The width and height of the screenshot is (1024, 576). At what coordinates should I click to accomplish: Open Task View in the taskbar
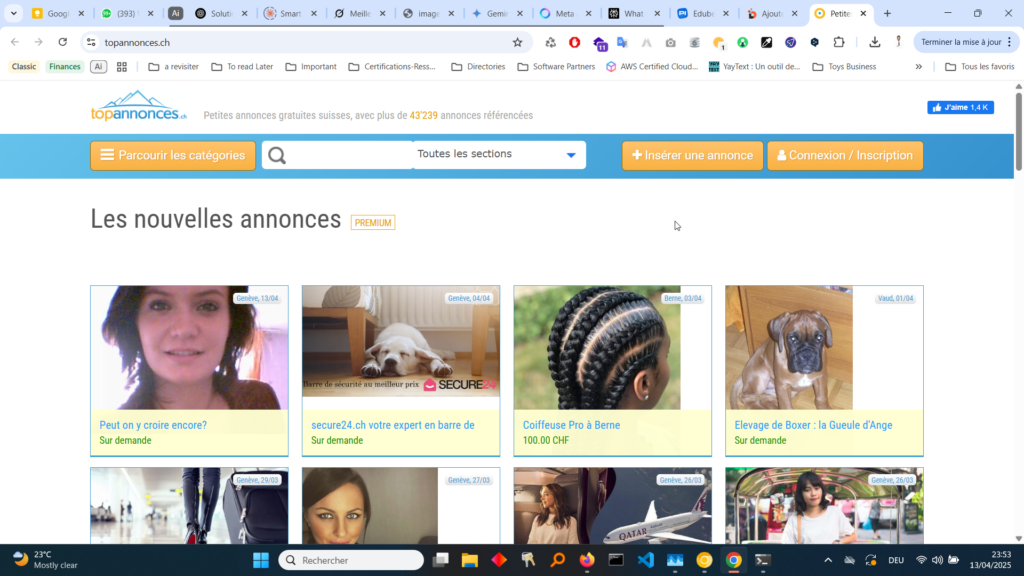tap(441, 560)
